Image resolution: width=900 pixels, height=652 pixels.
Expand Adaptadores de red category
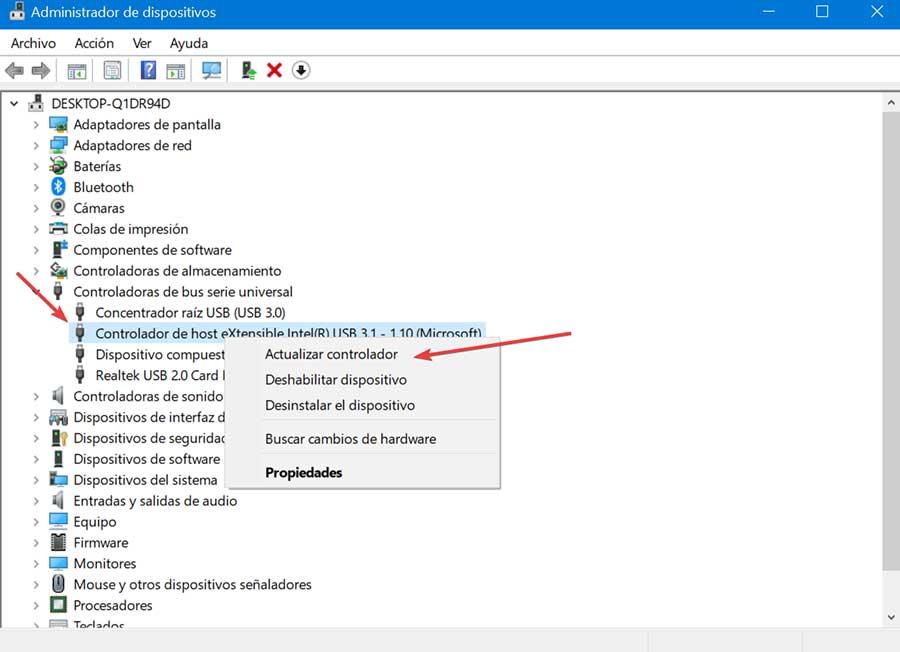(x=36, y=146)
